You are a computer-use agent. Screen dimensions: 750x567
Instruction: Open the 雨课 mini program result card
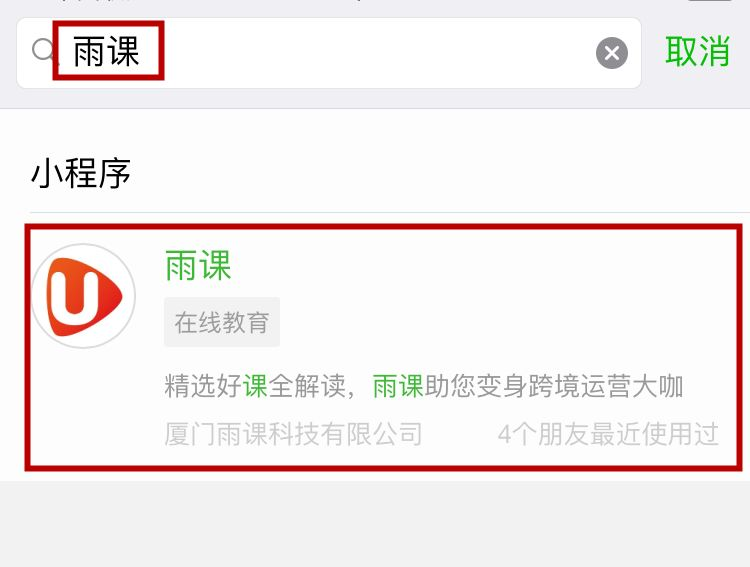[383, 347]
